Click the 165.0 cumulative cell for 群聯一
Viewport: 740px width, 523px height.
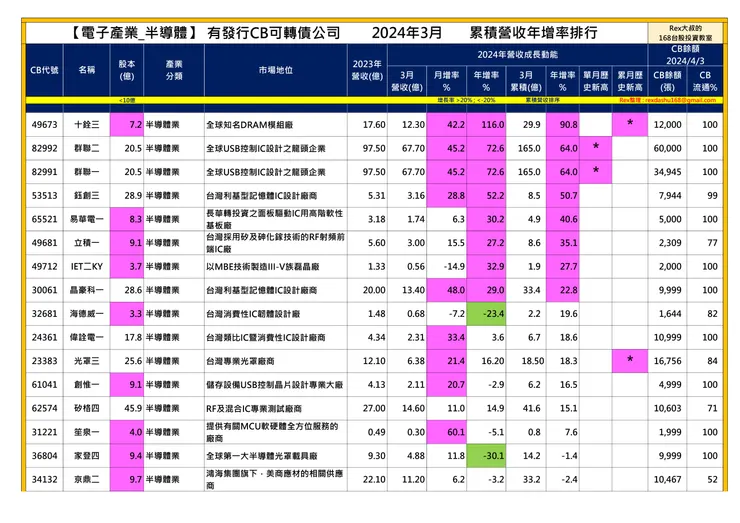point(526,172)
